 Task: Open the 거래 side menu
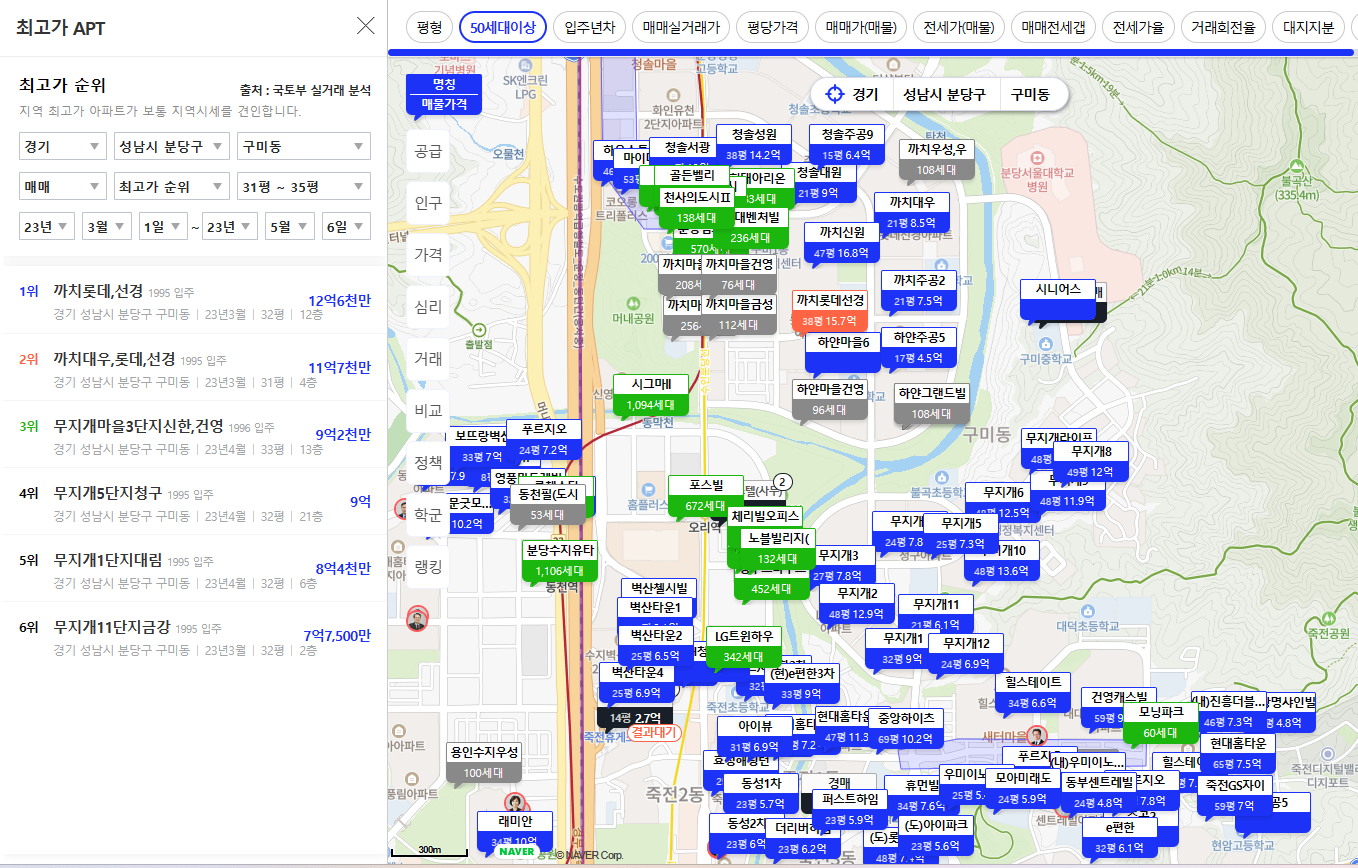point(428,359)
